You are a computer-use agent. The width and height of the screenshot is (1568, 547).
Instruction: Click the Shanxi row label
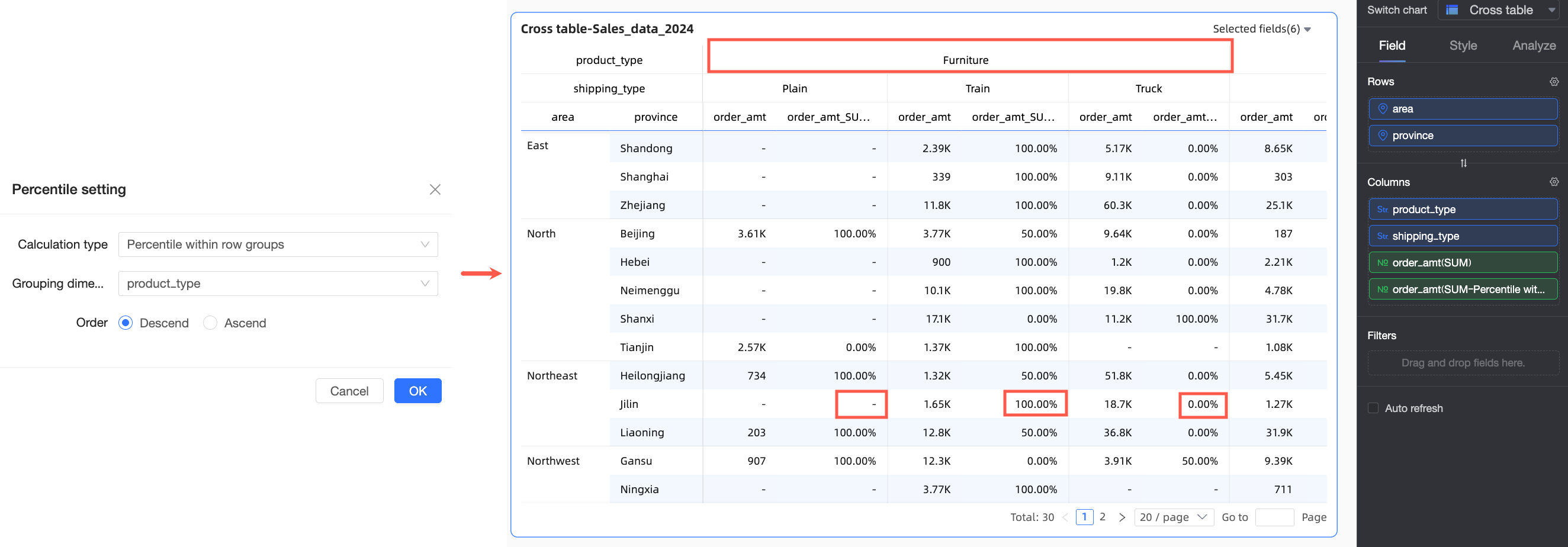[637, 319]
